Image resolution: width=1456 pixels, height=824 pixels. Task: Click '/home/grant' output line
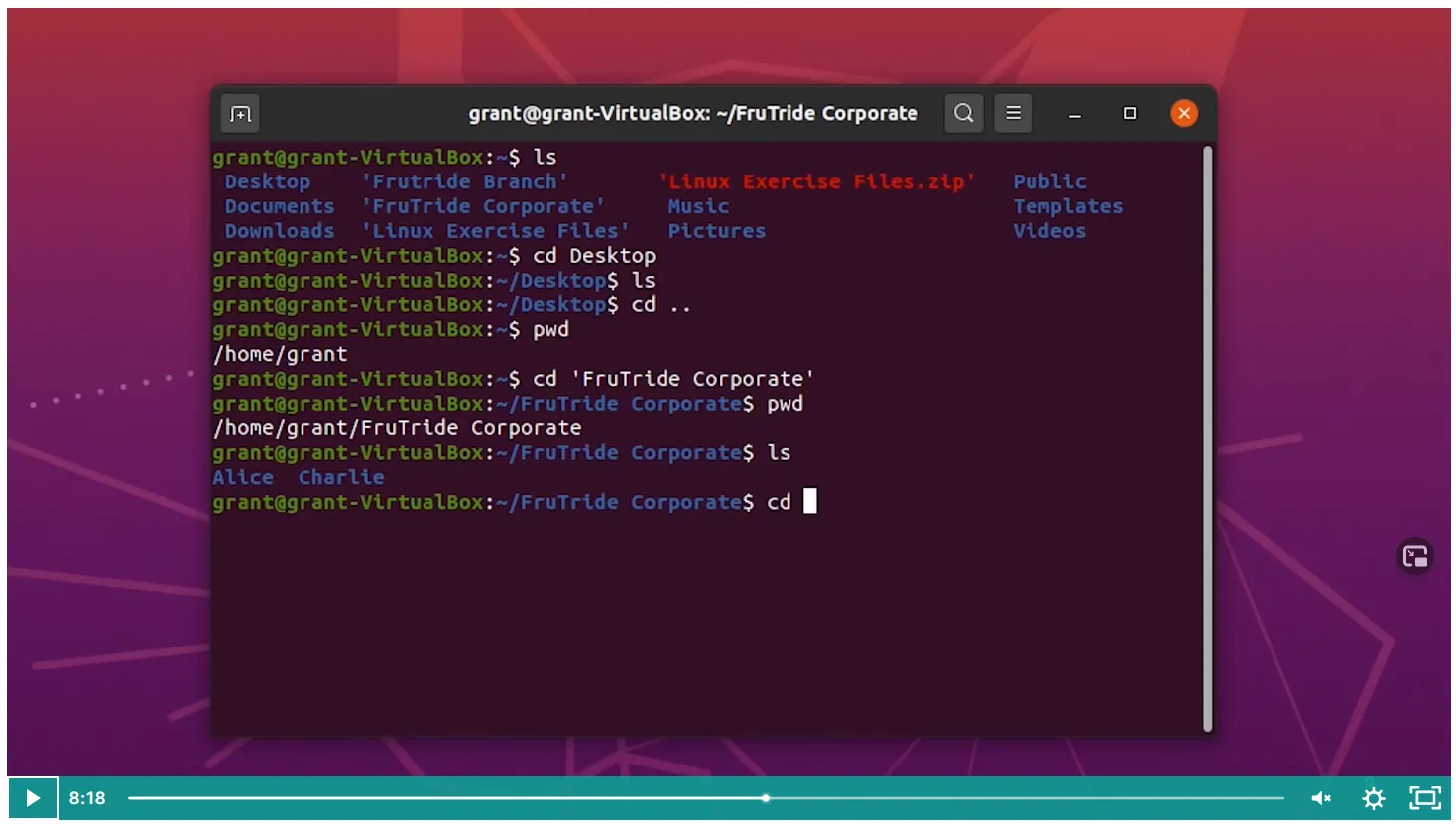point(281,354)
